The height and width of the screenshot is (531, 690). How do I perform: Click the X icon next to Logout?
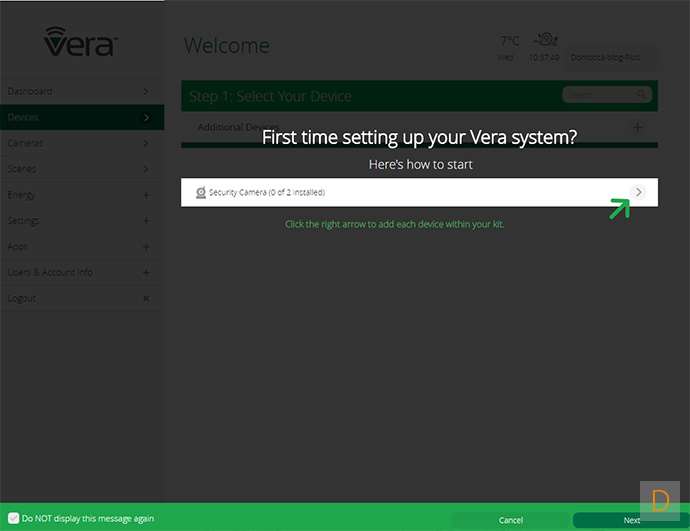click(146, 298)
